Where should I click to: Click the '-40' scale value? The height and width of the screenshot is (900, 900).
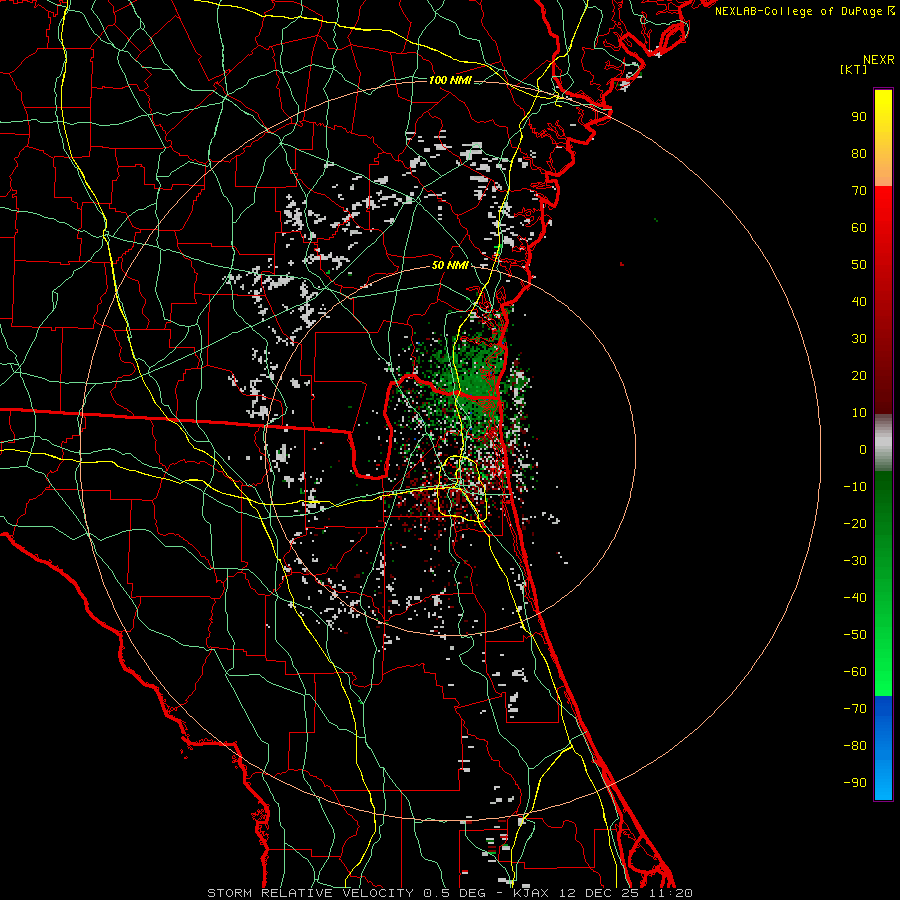[855, 598]
